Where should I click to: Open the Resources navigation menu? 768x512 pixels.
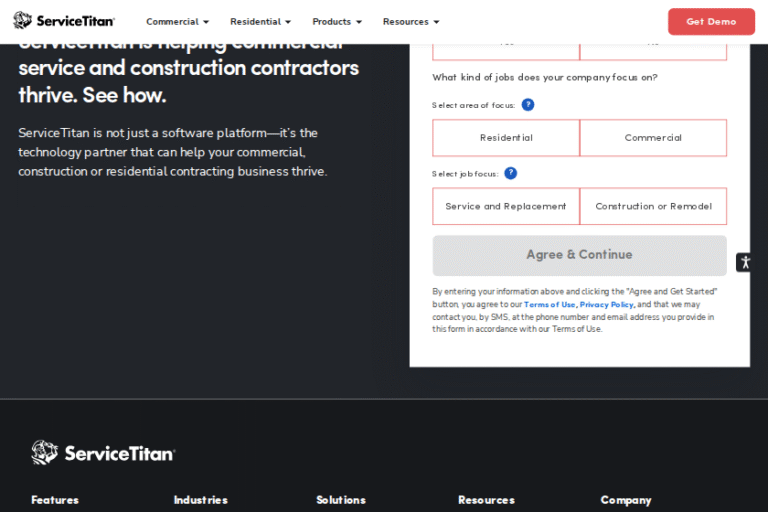[x=410, y=22]
